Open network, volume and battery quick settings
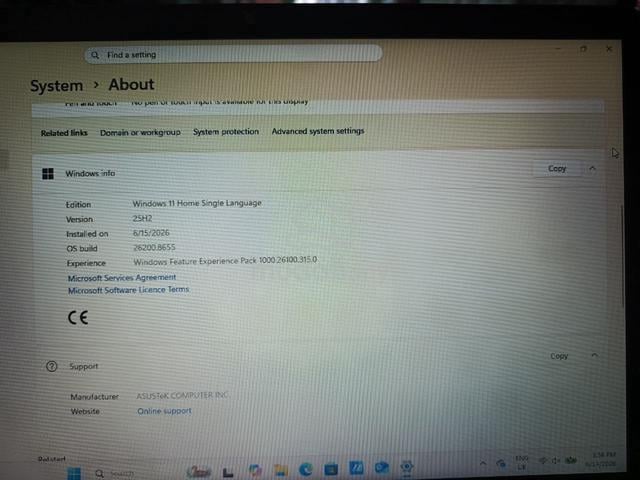 pos(557,460)
